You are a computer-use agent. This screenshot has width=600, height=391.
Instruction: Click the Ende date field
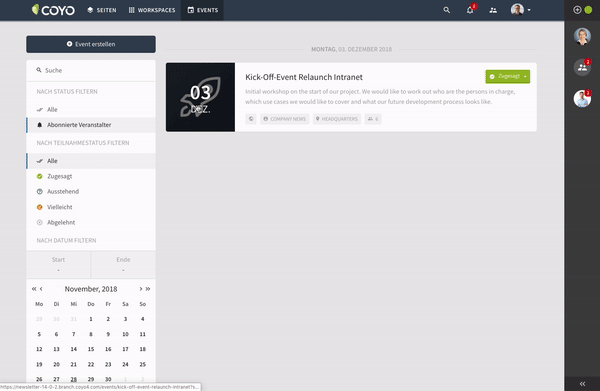point(123,264)
